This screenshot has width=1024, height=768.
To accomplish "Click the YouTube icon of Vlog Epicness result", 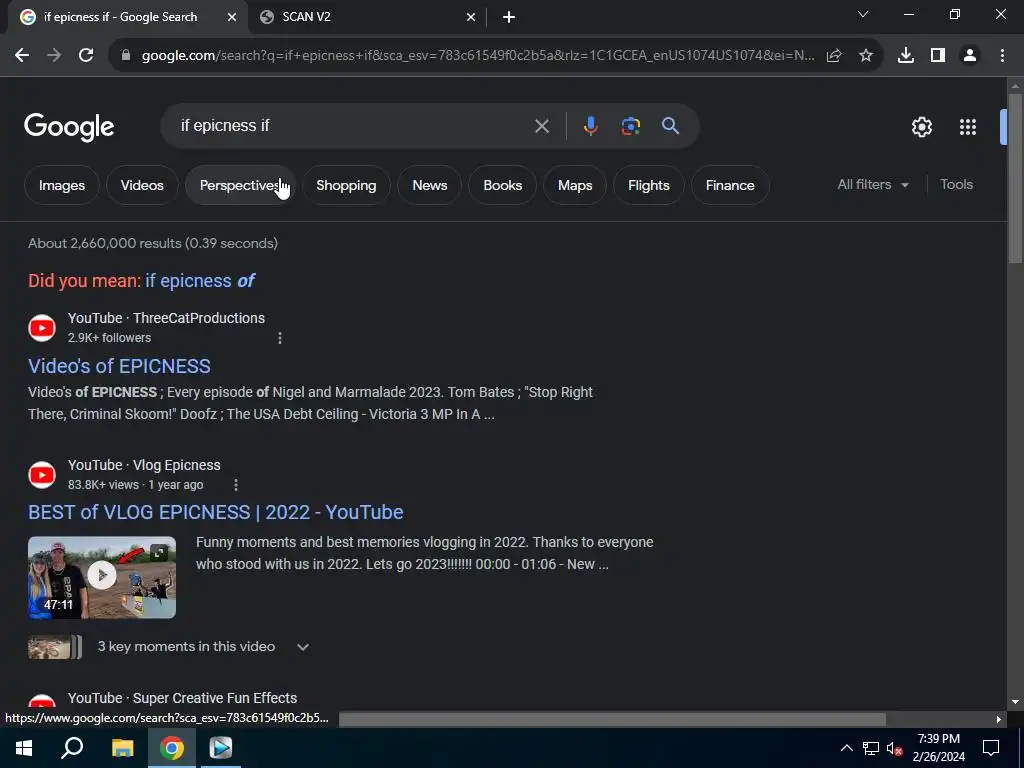I will (42, 475).
